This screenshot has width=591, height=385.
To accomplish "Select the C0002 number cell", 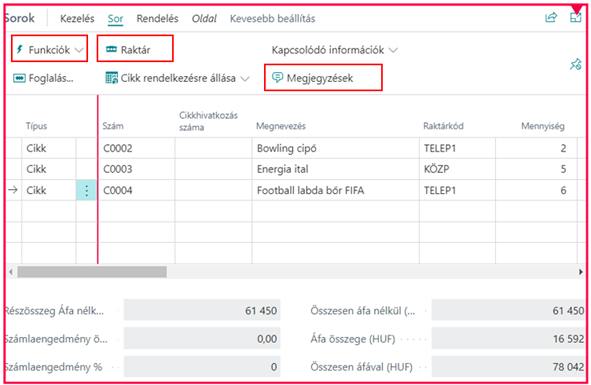I will coord(136,148).
